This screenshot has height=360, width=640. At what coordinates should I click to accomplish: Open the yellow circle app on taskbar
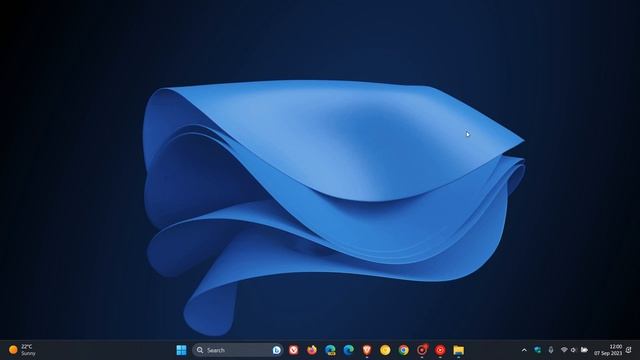385,350
